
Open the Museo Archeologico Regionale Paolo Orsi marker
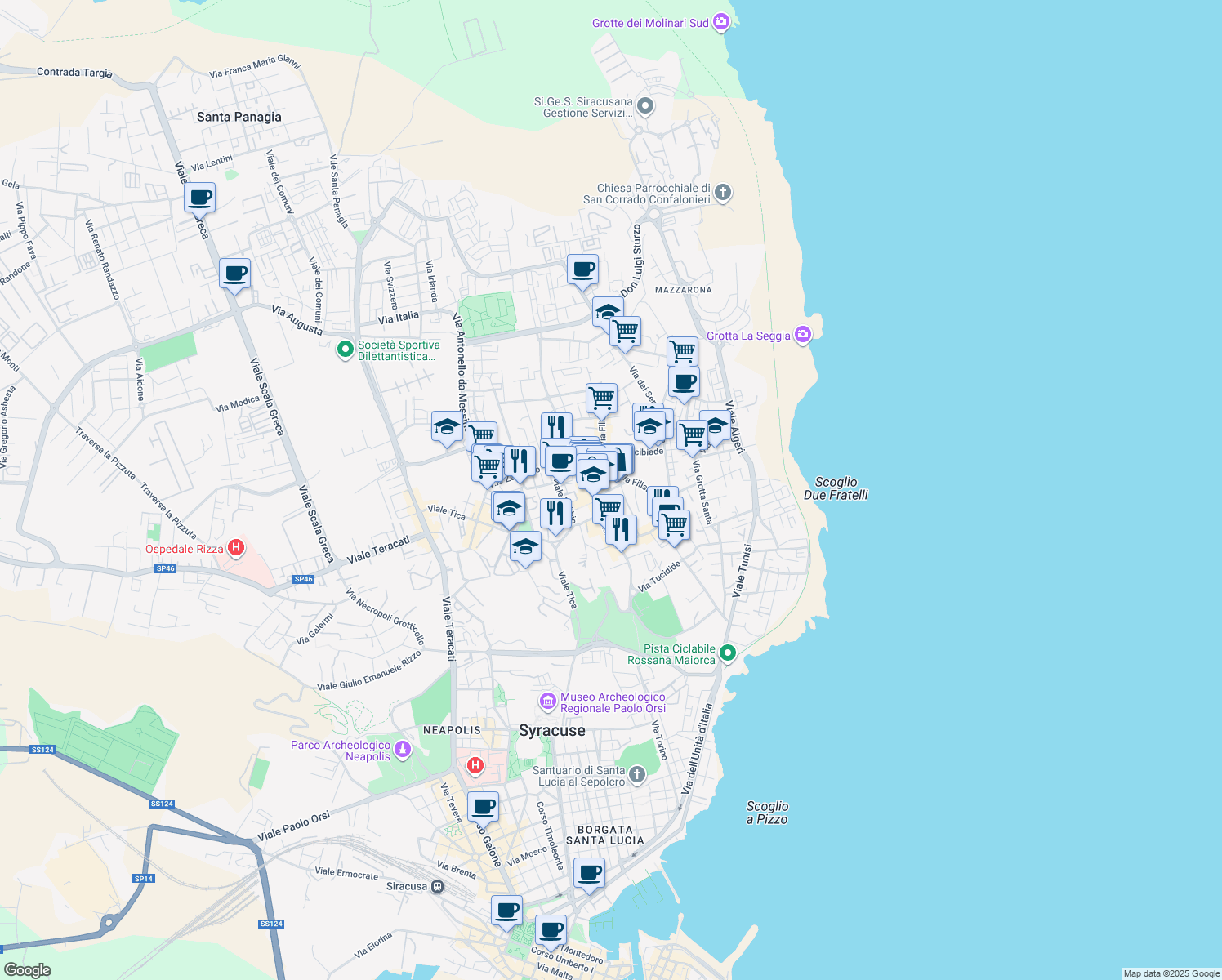(548, 701)
